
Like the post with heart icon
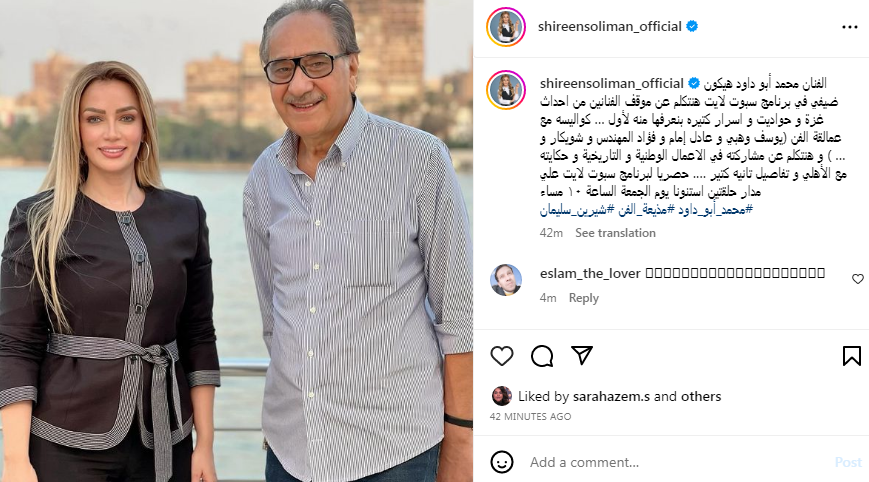point(502,356)
